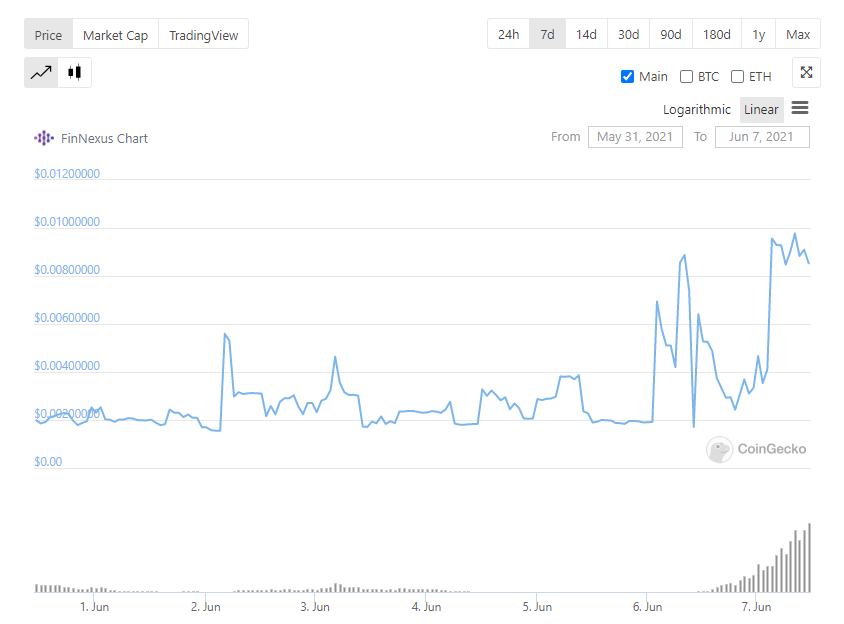Image resolution: width=844 pixels, height=624 pixels.
Task: Click the $0.01000000 axis label
Action: [67, 221]
